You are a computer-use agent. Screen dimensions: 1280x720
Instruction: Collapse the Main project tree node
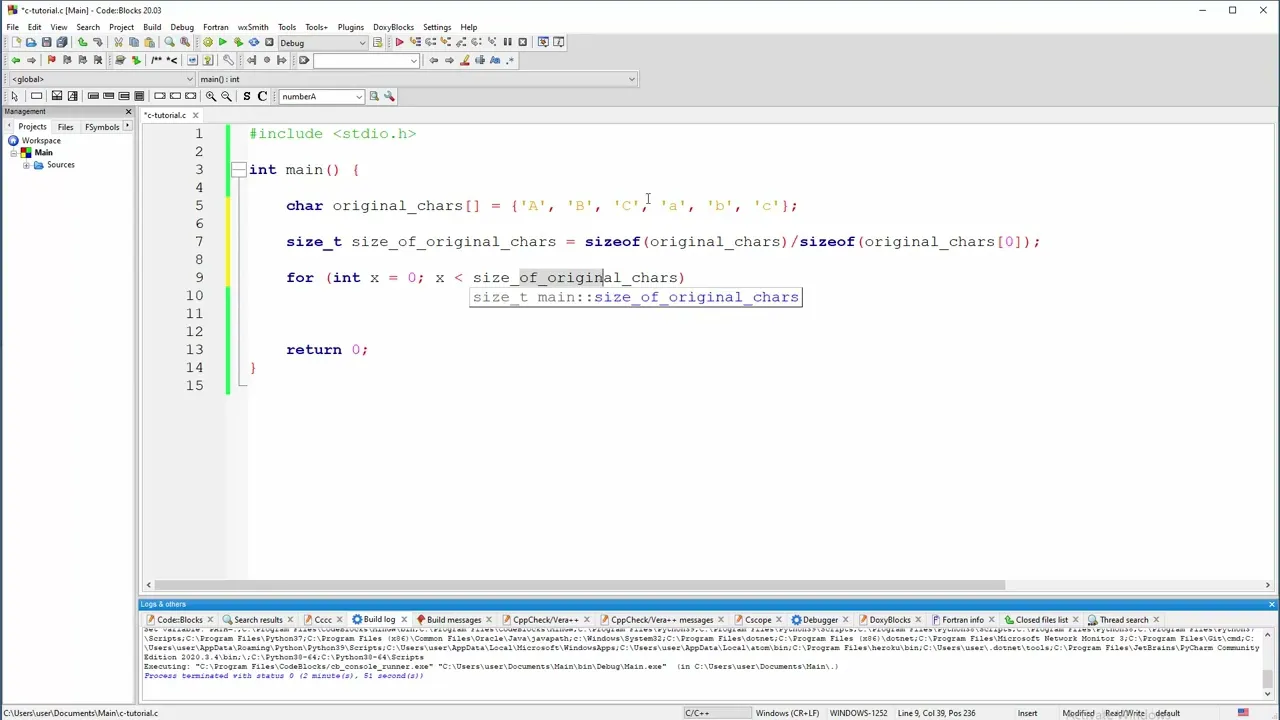[x=14, y=153]
